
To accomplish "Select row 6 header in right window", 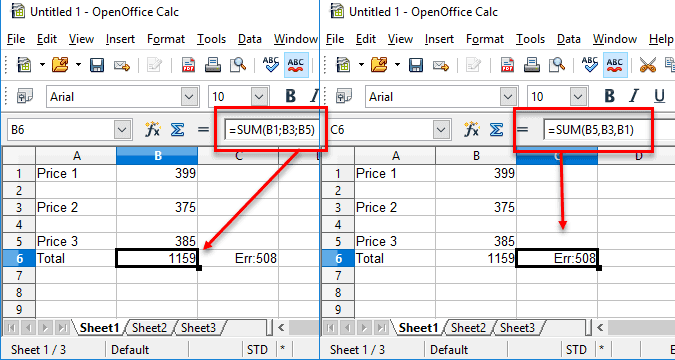I will 338,258.
